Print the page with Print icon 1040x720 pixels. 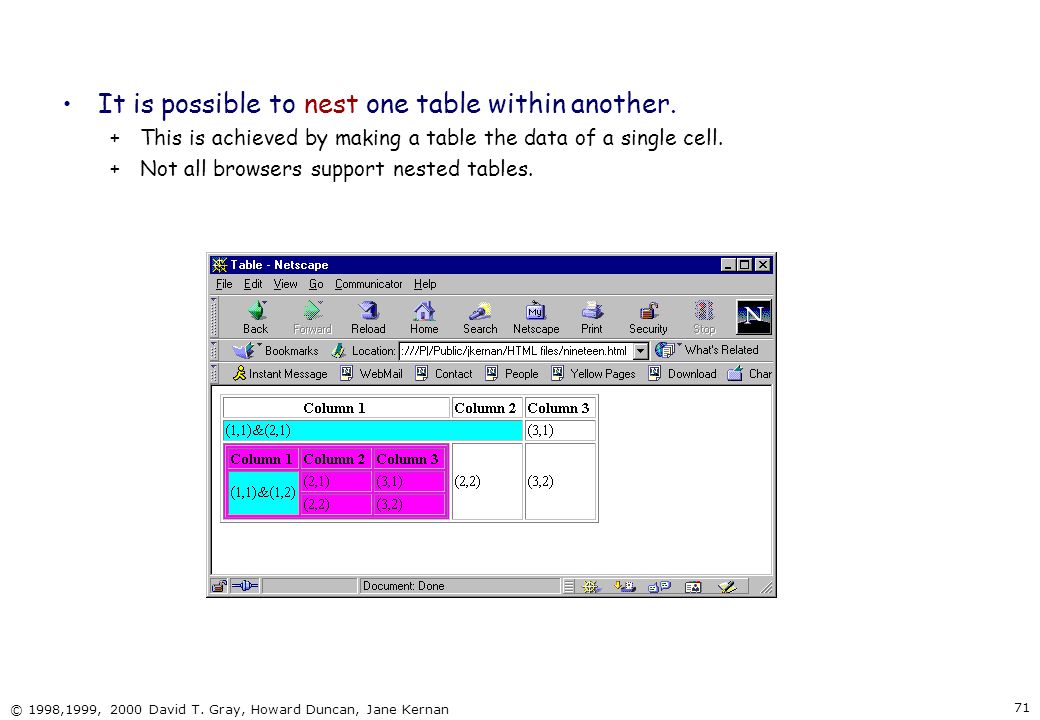coord(592,310)
